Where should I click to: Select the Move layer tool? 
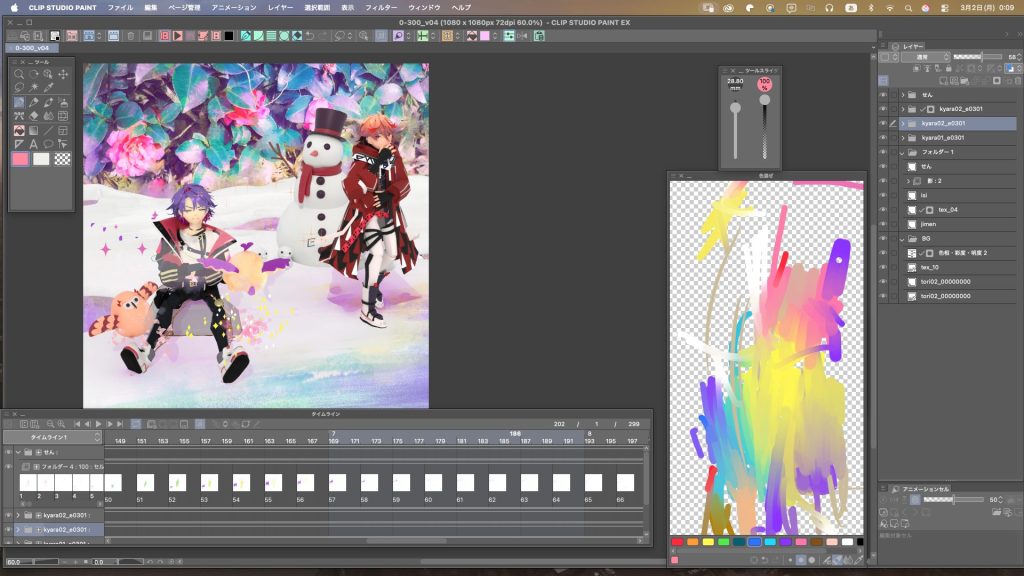tap(64, 74)
